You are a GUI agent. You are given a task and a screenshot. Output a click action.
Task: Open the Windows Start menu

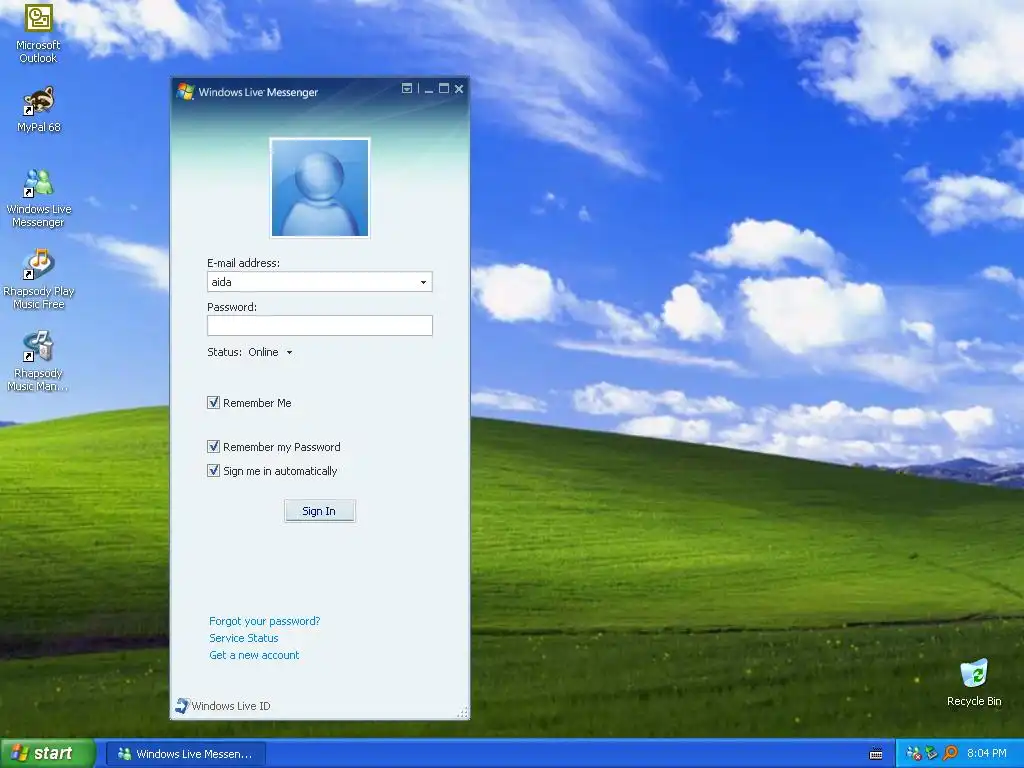click(47, 754)
